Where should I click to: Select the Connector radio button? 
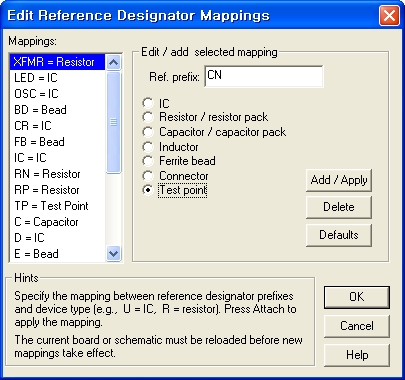click(148, 176)
